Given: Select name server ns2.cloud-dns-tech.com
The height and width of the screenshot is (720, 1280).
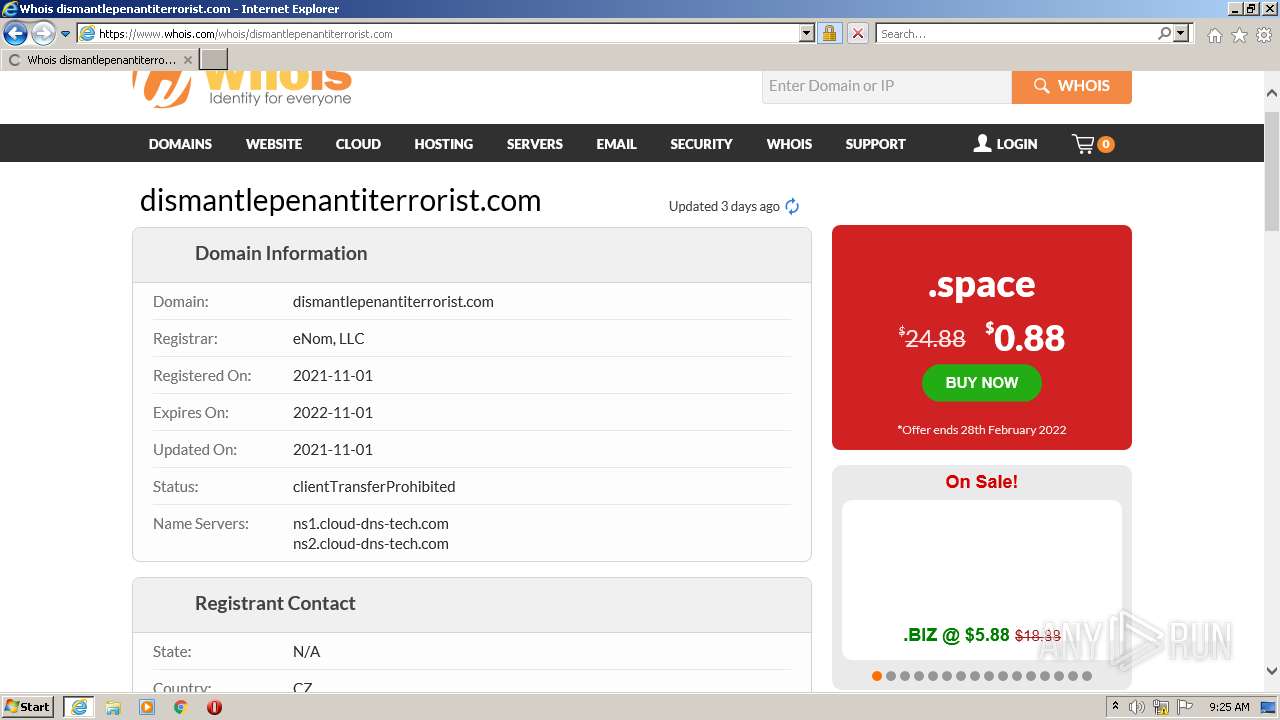Looking at the screenshot, I should pos(371,544).
